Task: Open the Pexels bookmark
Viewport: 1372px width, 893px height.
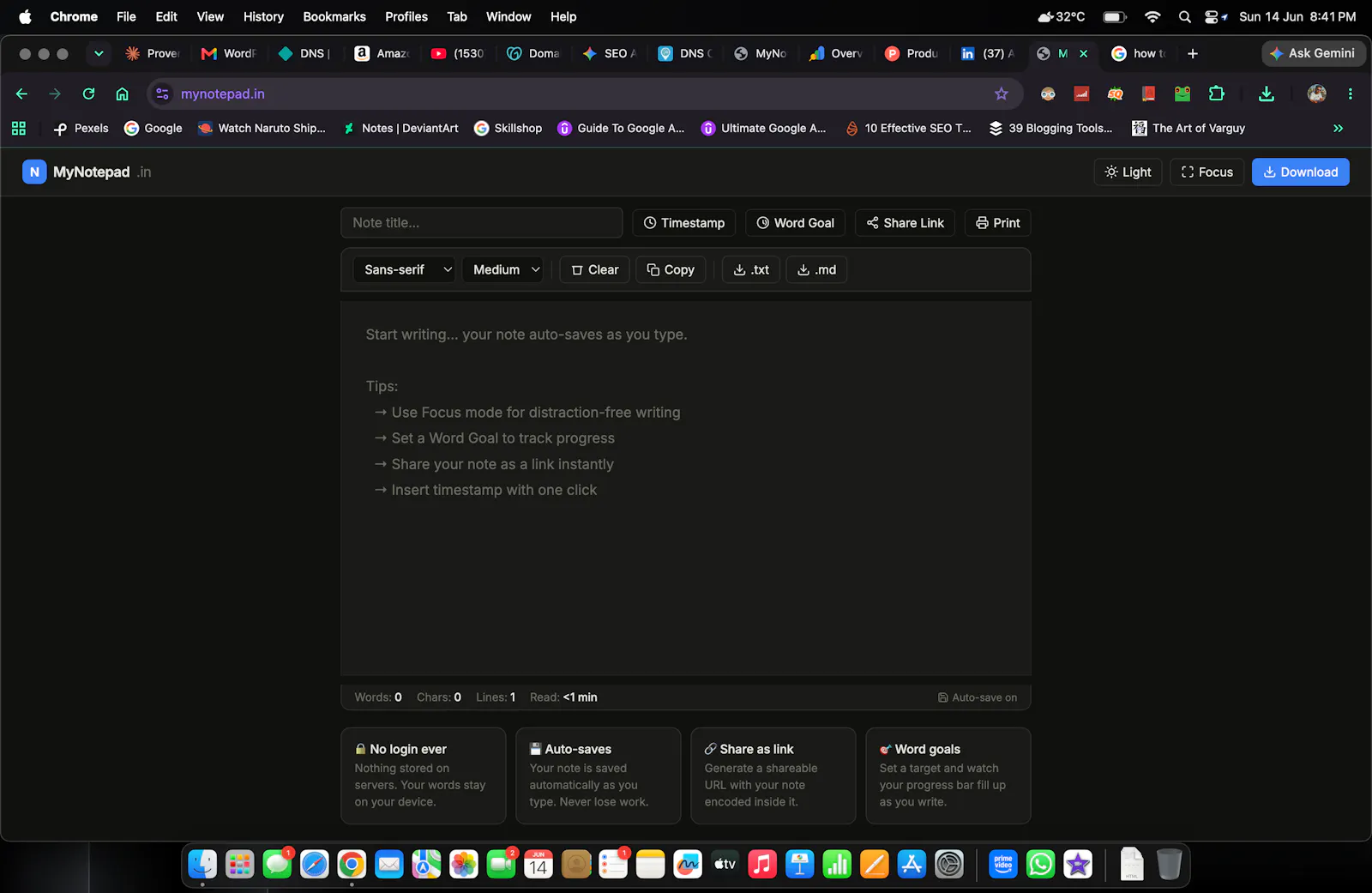Action: click(81, 128)
